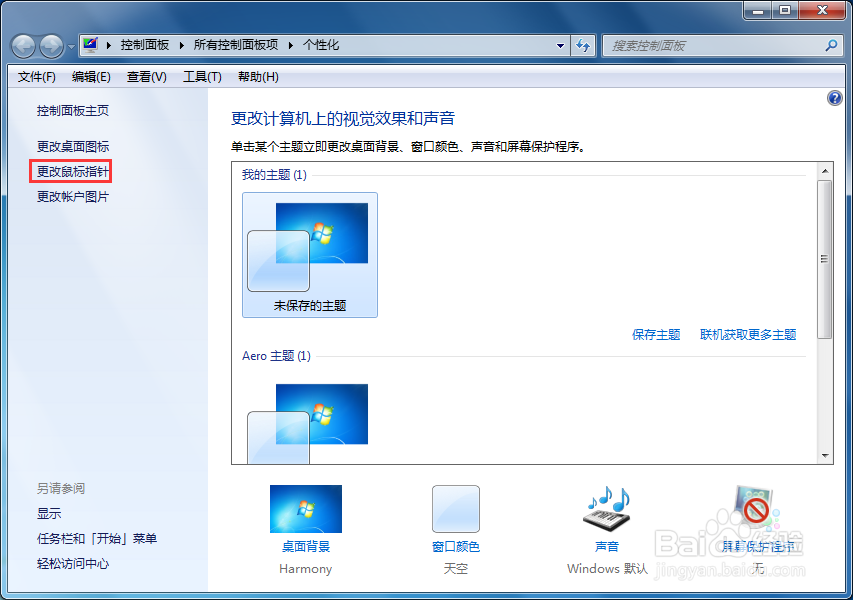Click the Help question mark icon

tap(835, 97)
